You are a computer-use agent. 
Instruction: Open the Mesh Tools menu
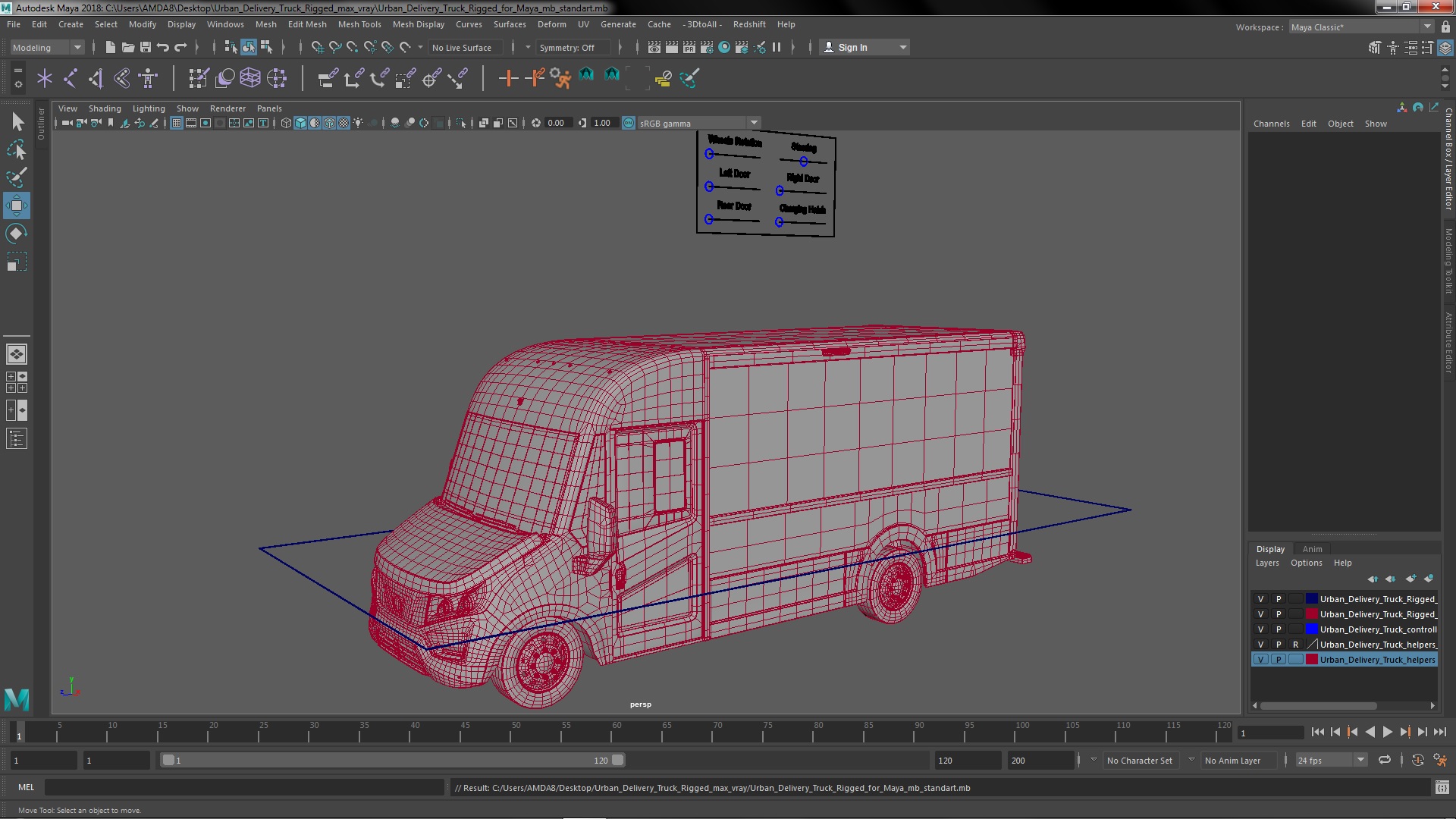pyautogui.click(x=359, y=24)
